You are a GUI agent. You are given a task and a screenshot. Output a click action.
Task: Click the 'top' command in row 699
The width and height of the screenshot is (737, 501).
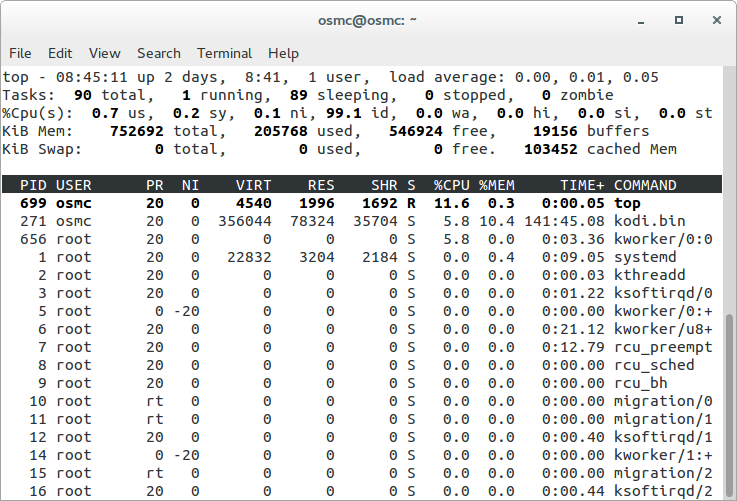[627, 204]
